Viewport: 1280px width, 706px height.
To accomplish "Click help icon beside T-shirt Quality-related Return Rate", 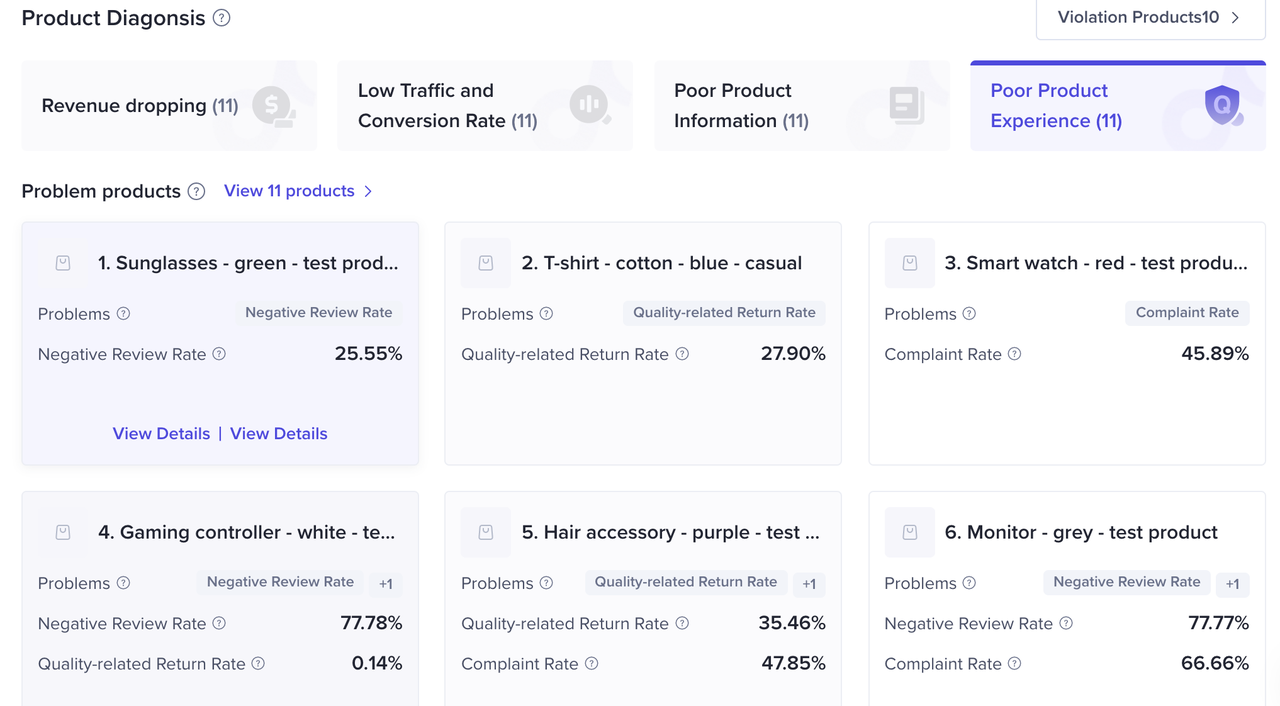I will click(x=682, y=354).
